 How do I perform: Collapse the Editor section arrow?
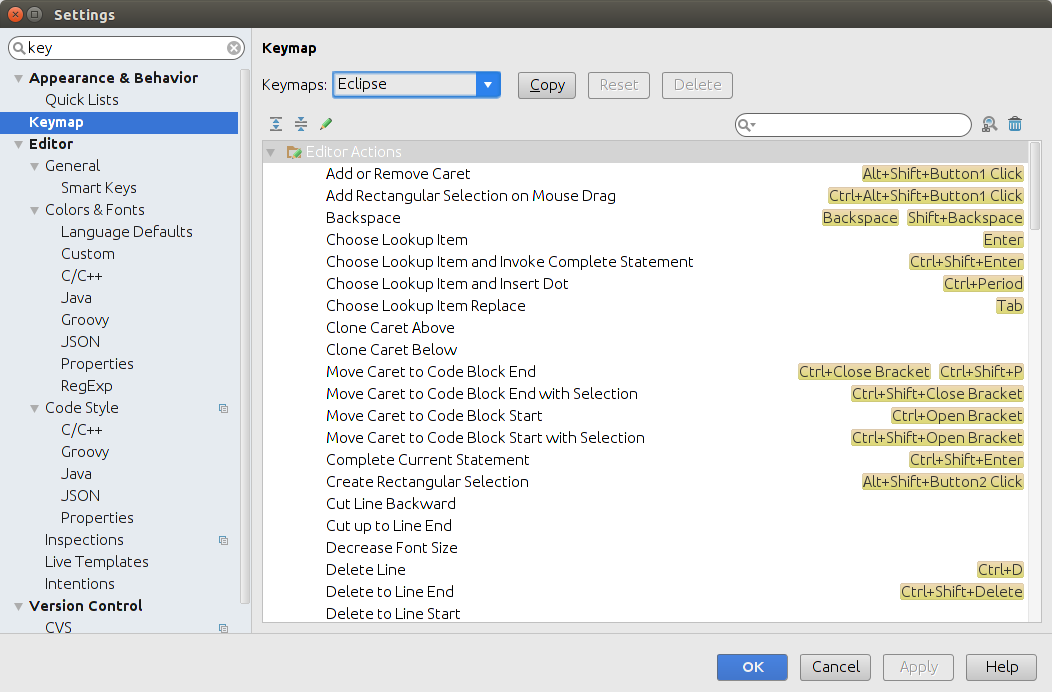pyautogui.click(x=19, y=144)
